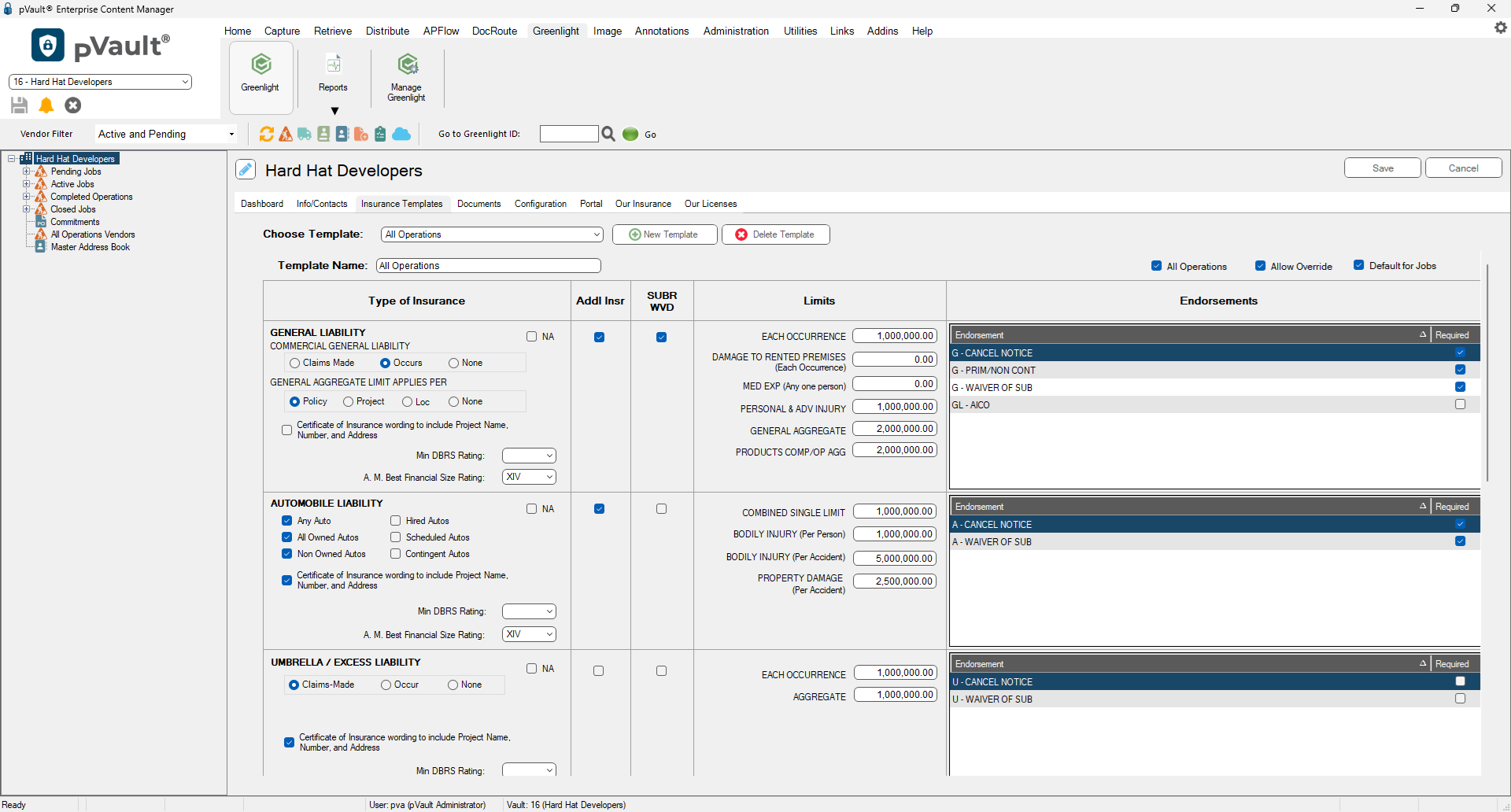Check GL - AICO required checkbox
Screen dimensions: 1511x812
tap(1461, 404)
